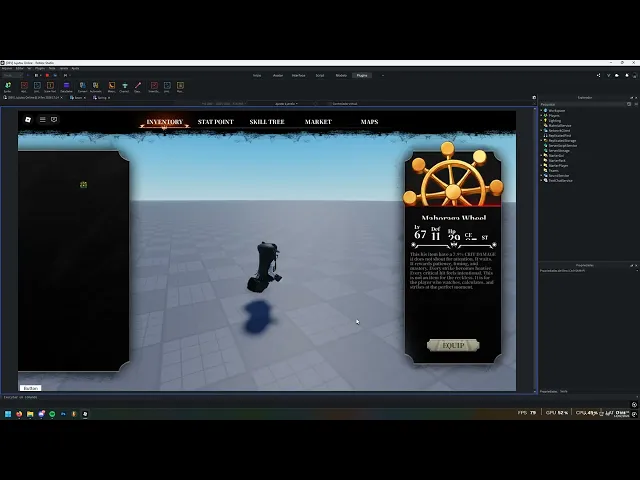
Task: Select the green item in inventory panel
Action: (x=83, y=185)
